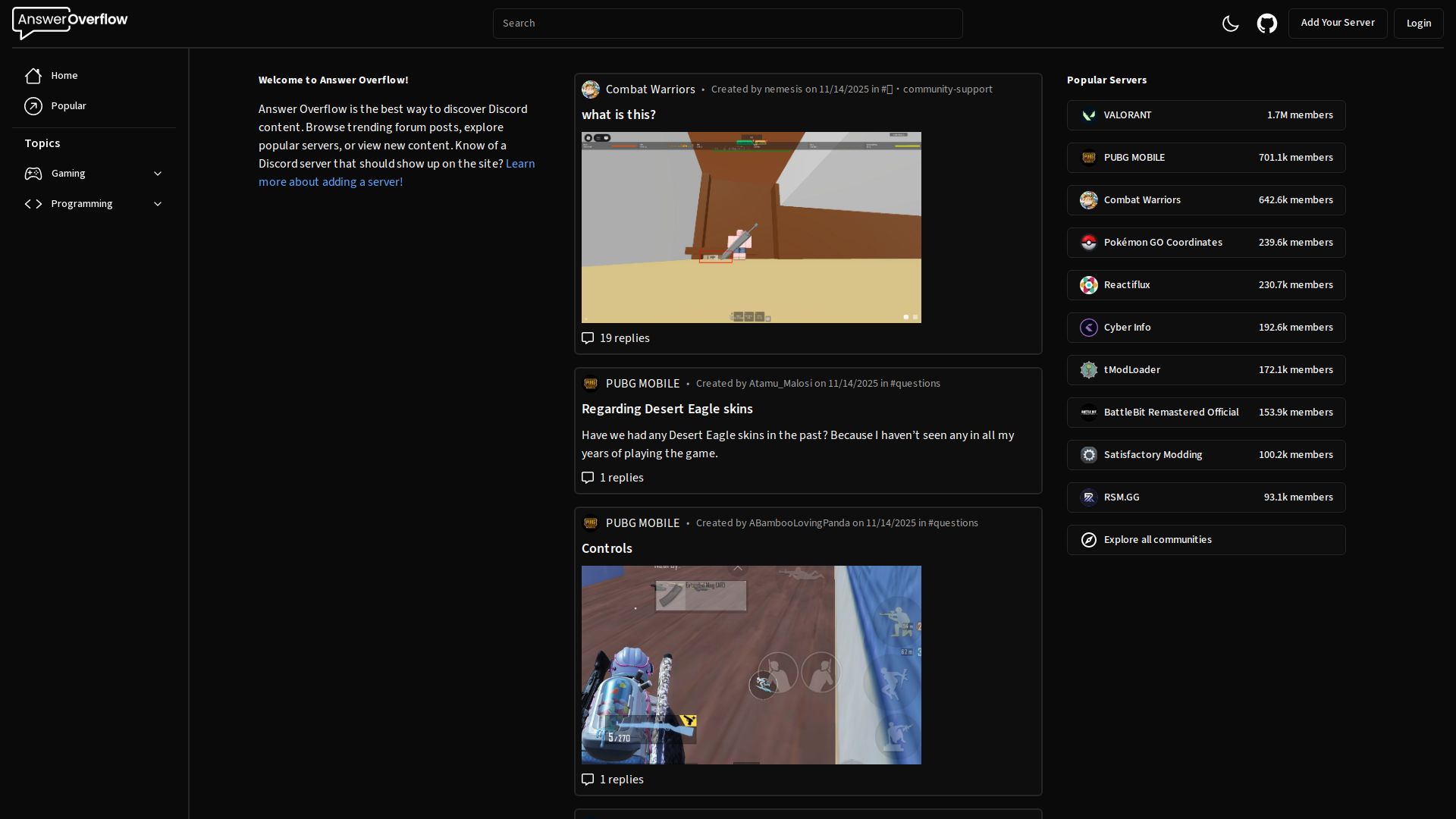Click the tModLoader server icon

point(1089,370)
